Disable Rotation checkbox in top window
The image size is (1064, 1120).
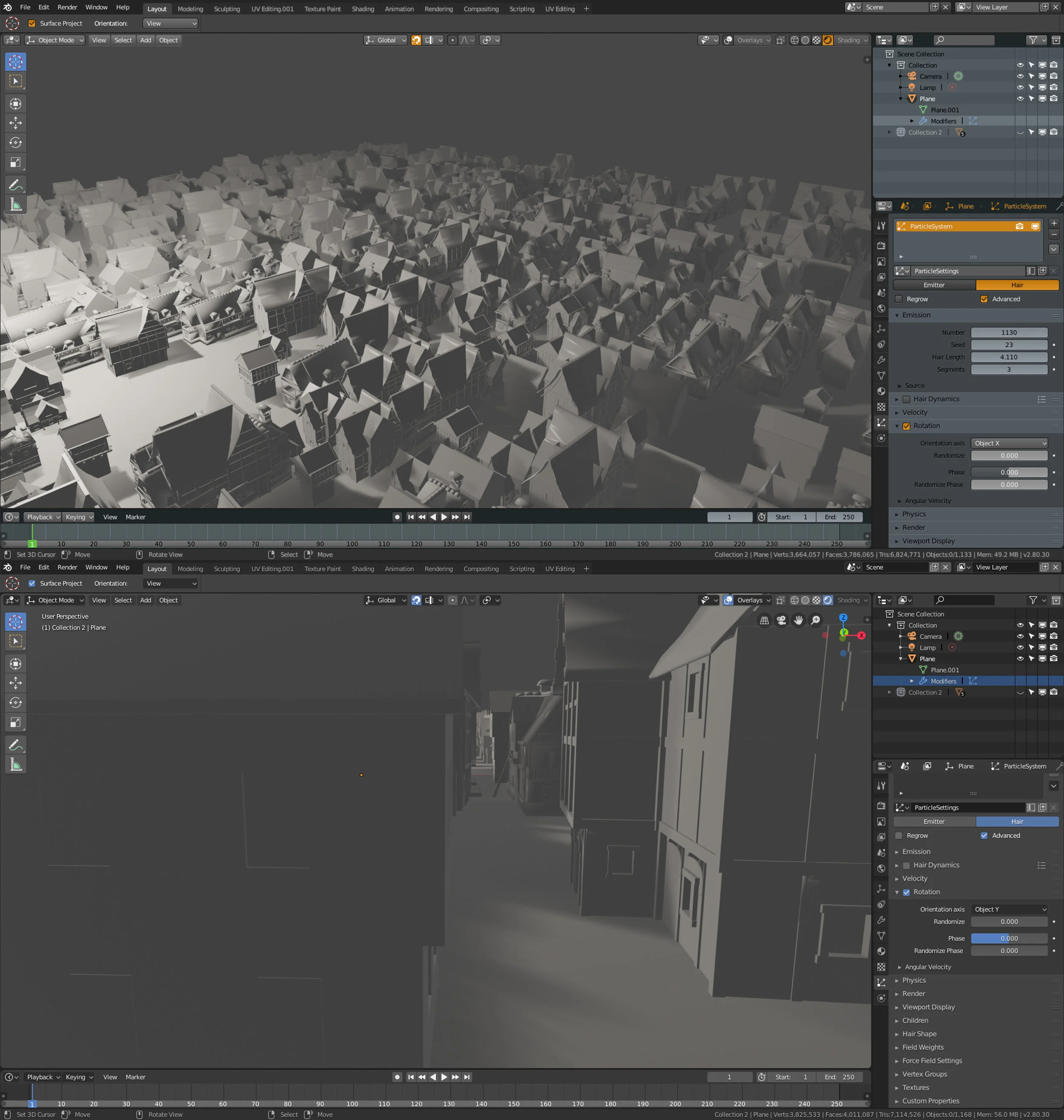point(907,426)
